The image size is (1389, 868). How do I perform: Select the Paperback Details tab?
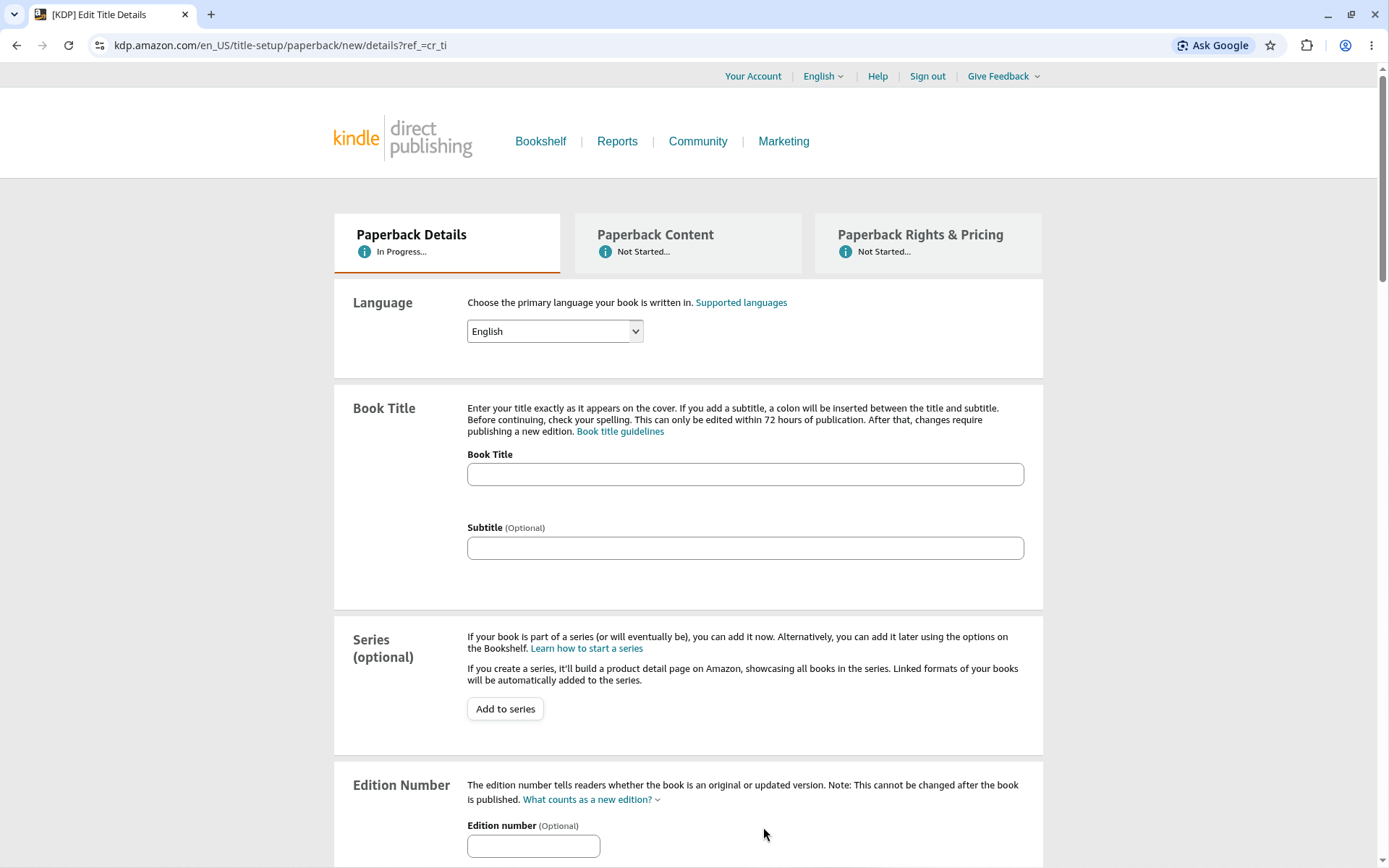[x=447, y=243]
